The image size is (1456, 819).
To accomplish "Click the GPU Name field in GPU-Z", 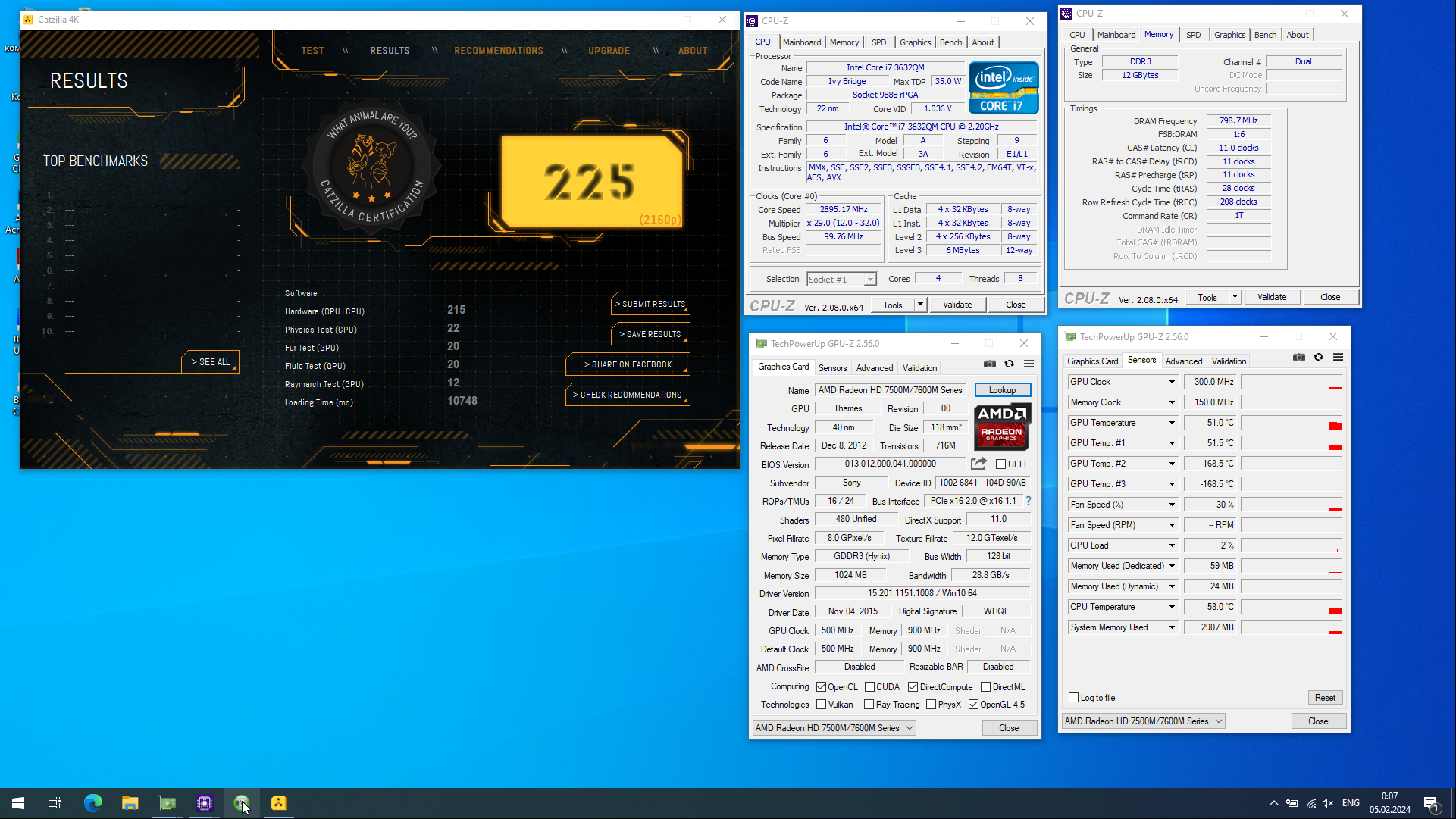I will [x=891, y=390].
